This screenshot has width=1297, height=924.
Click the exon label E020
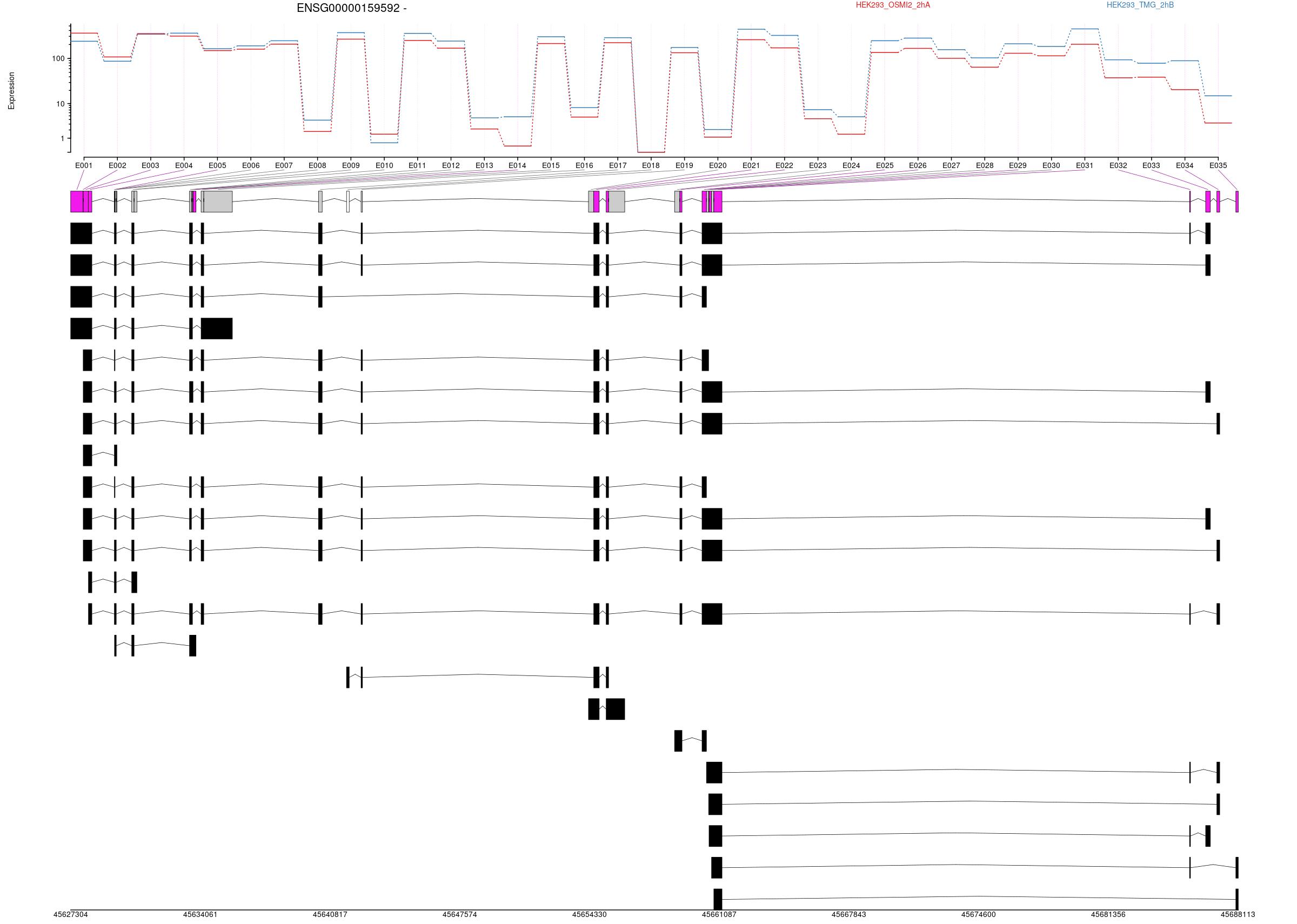click(x=718, y=165)
